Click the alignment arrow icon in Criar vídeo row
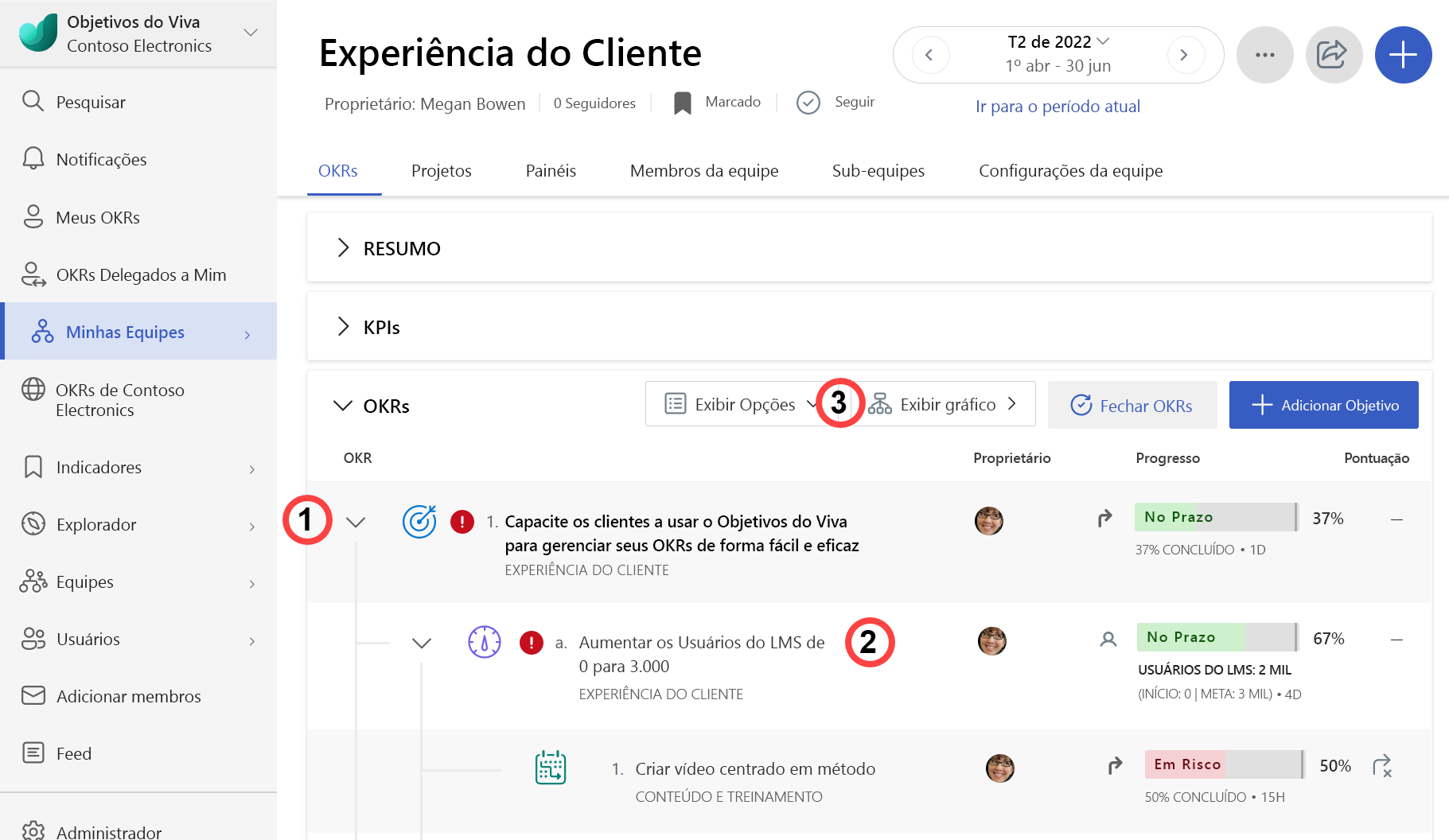Viewport: 1449px width, 840px height. coord(1115,765)
